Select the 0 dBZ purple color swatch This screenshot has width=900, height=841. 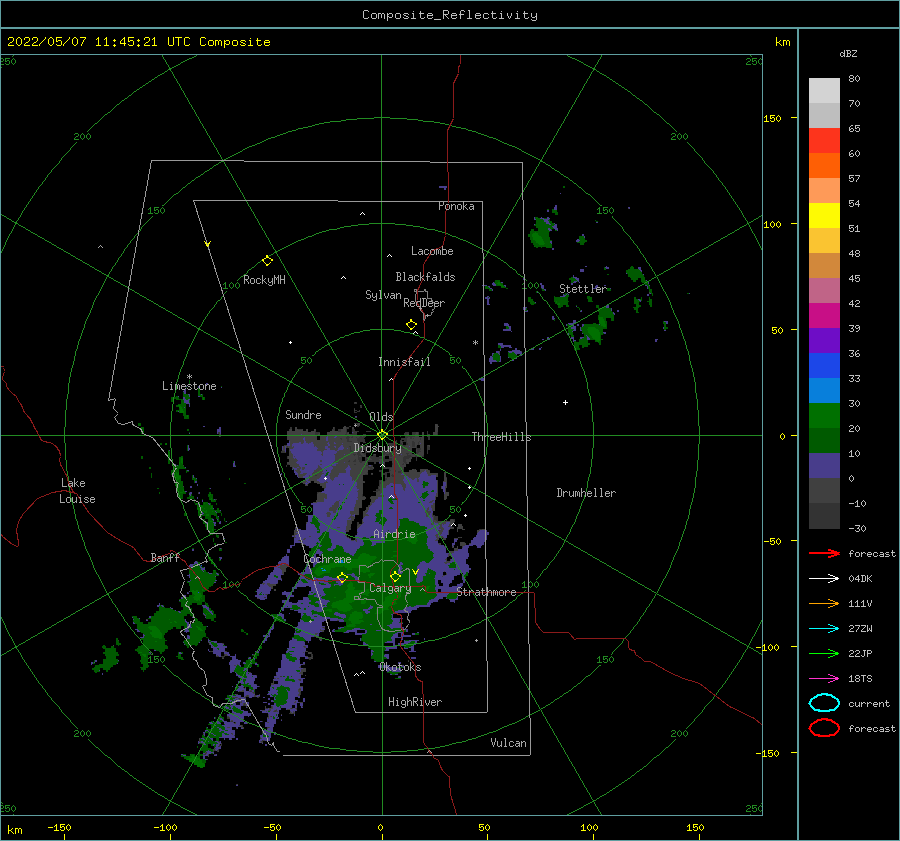(824, 466)
